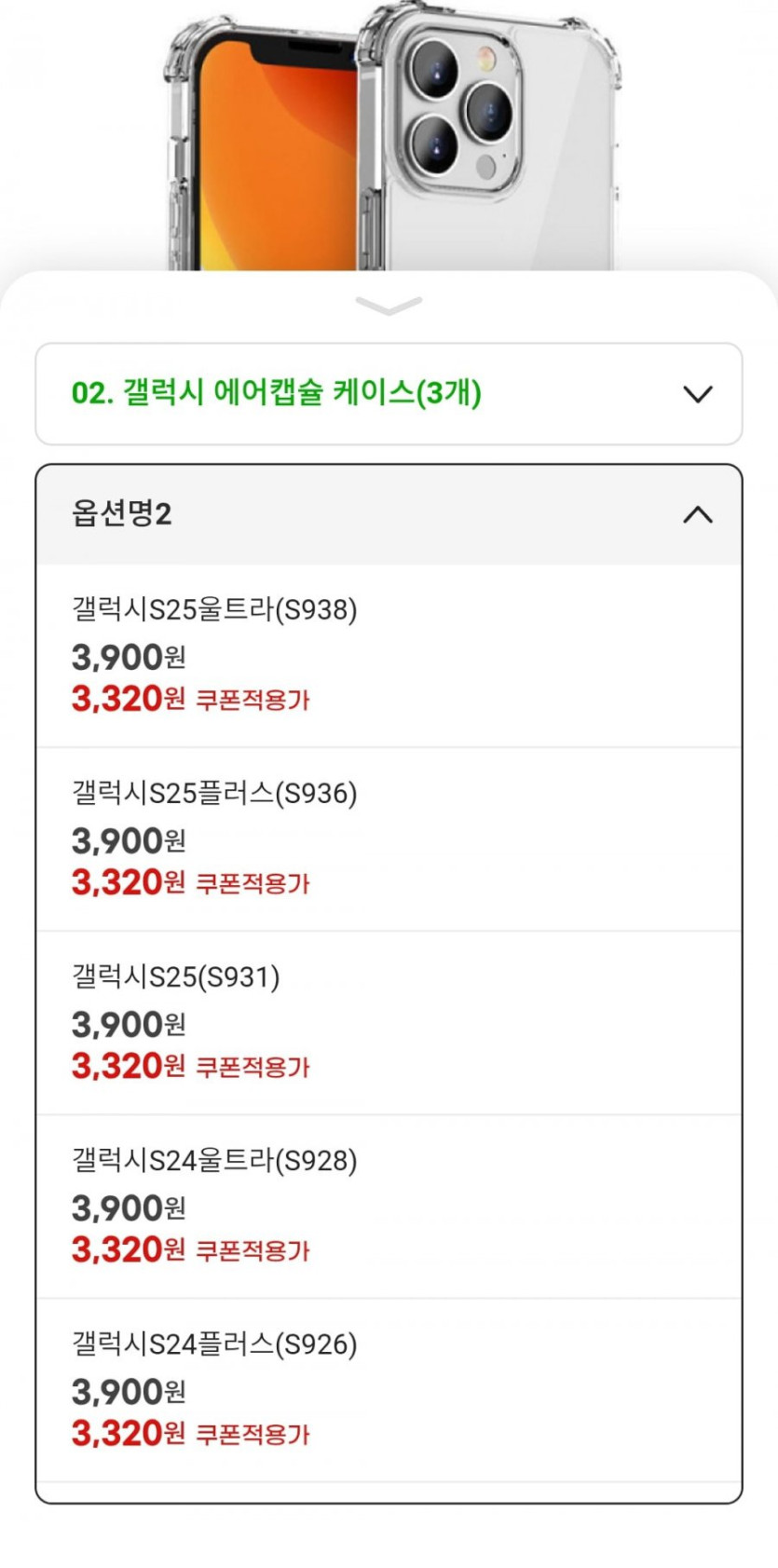The height and width of the screenshot is (1568, 778).
Task: Tap the 3,320원 coupon price for 갤럭시S25(S931)
Action: coord(129,1066)
